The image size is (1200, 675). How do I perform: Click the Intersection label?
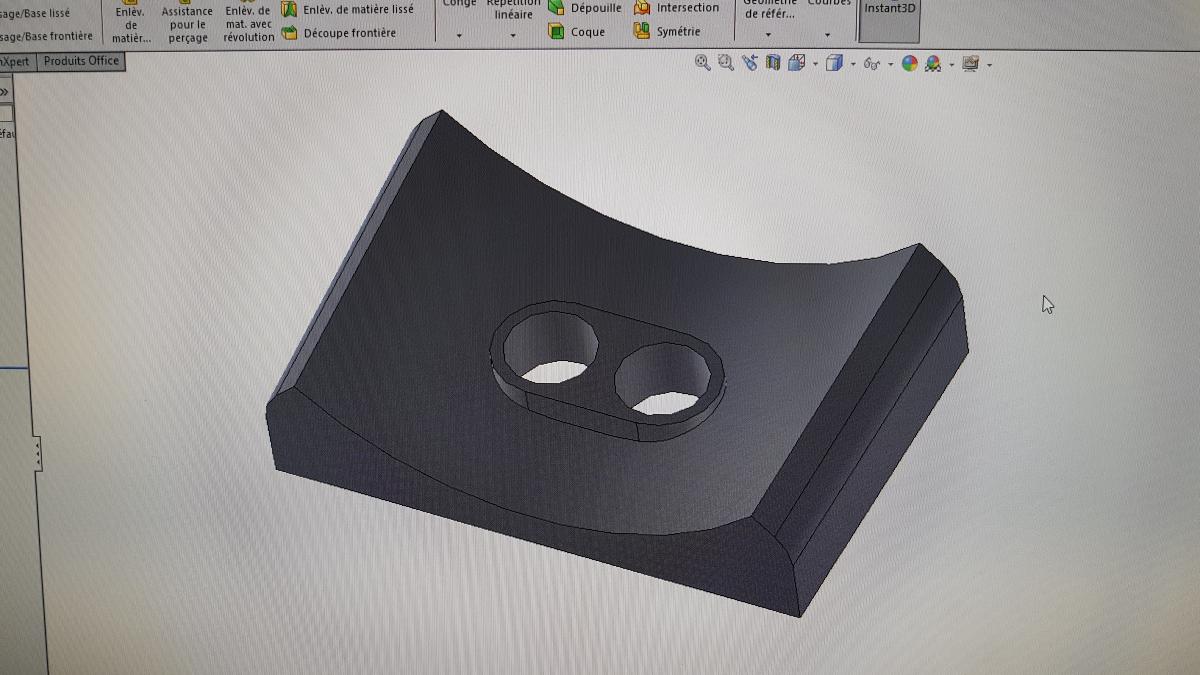(x=688, y=8)
